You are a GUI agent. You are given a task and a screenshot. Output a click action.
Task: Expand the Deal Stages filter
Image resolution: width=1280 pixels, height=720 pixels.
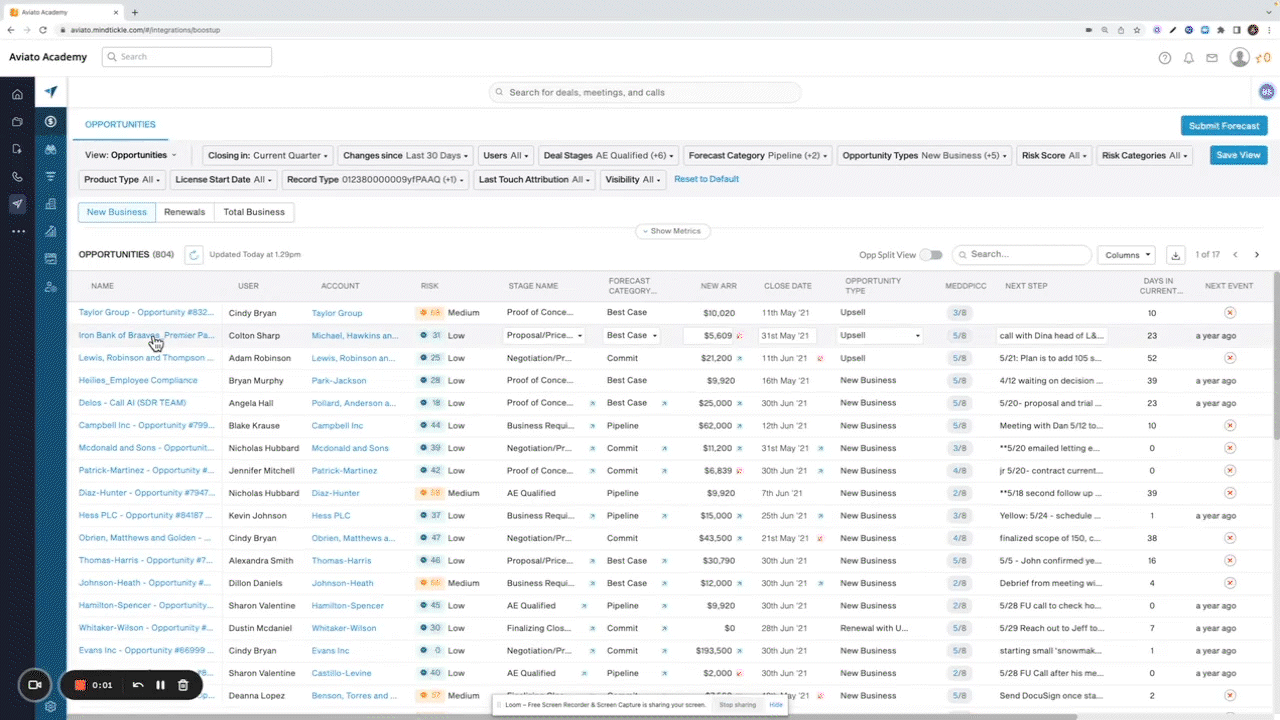tap(608, 156)
